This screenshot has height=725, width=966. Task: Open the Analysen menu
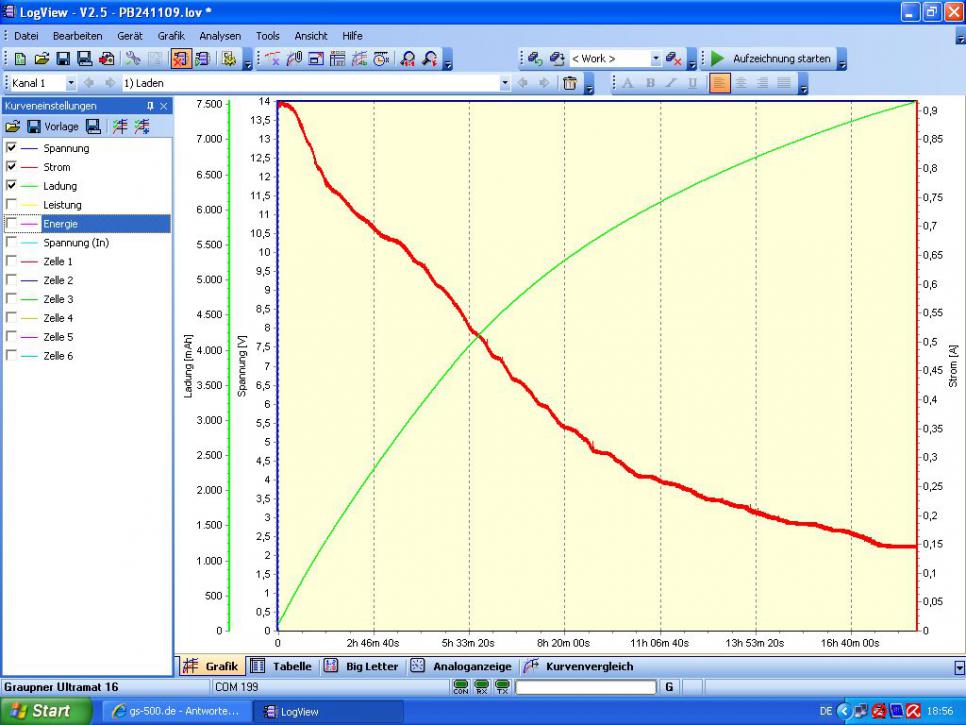point(220,35)
